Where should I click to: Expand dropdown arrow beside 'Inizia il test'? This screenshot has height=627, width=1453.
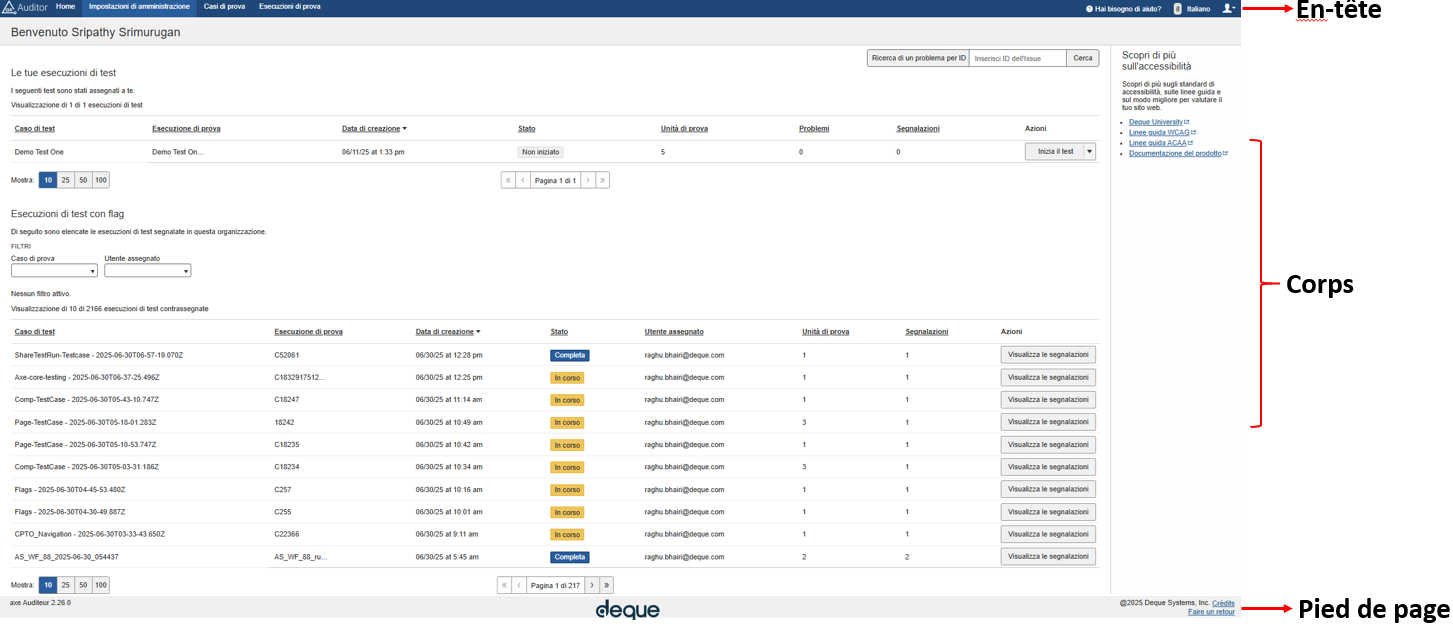(x=1089, y=152)
